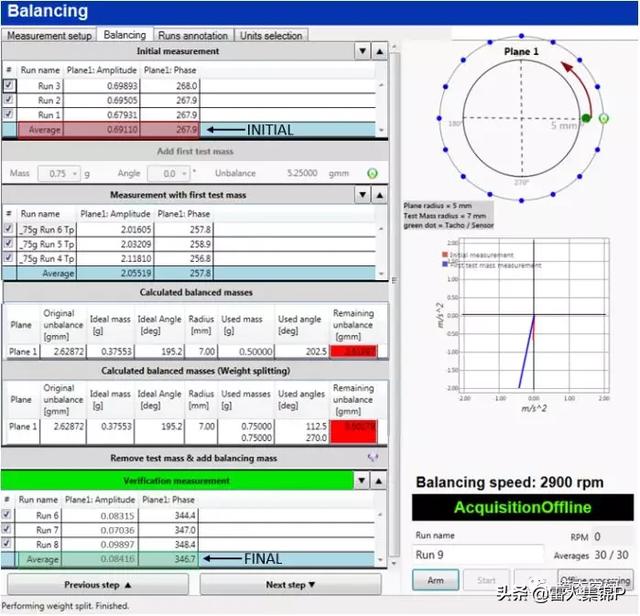Click Used angle value 202.5
This screenshot has height=616, width=640.
(x=316, y=351)
